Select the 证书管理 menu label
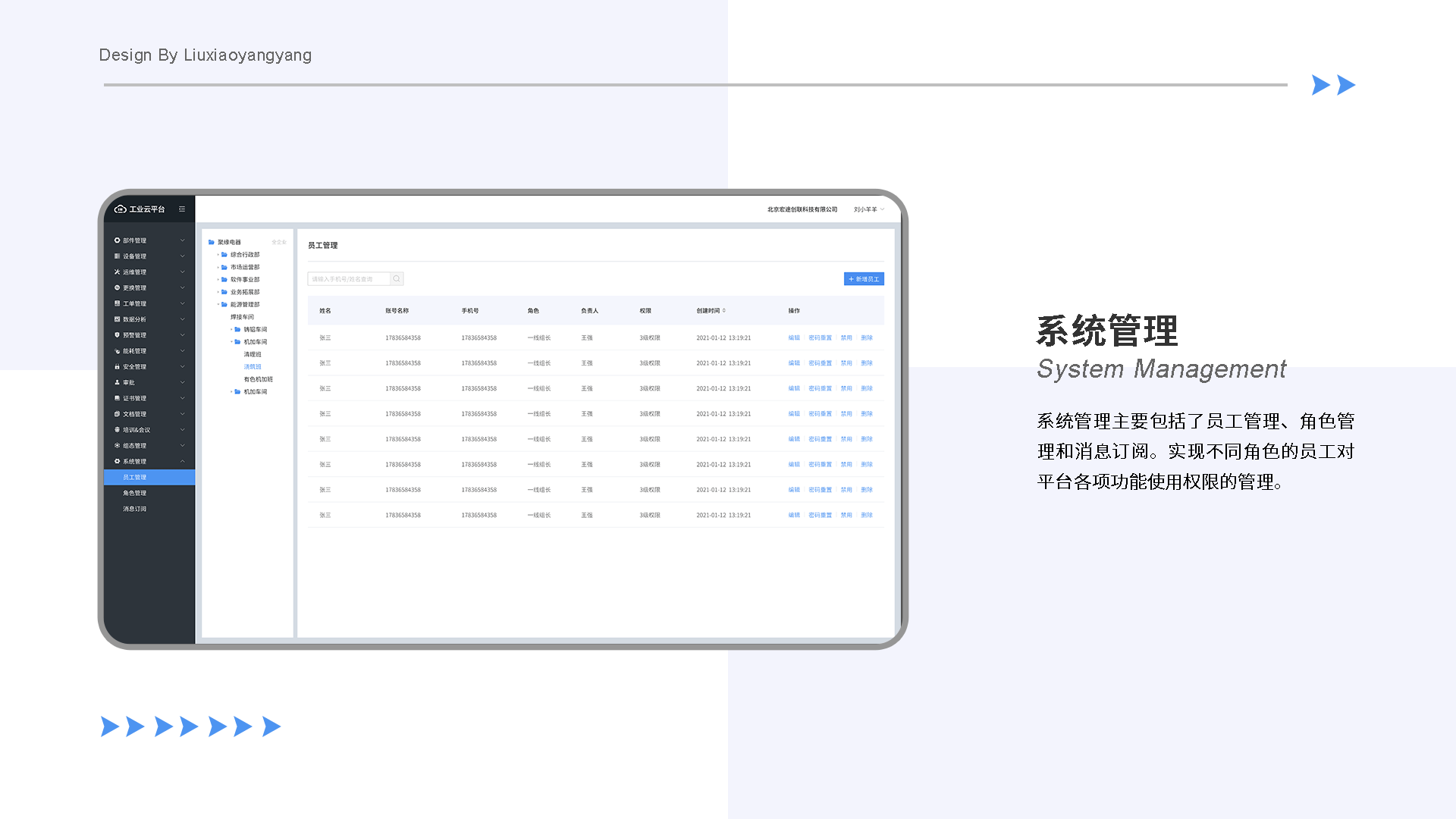The image size is (1456, 819). (x=135, y=398)
